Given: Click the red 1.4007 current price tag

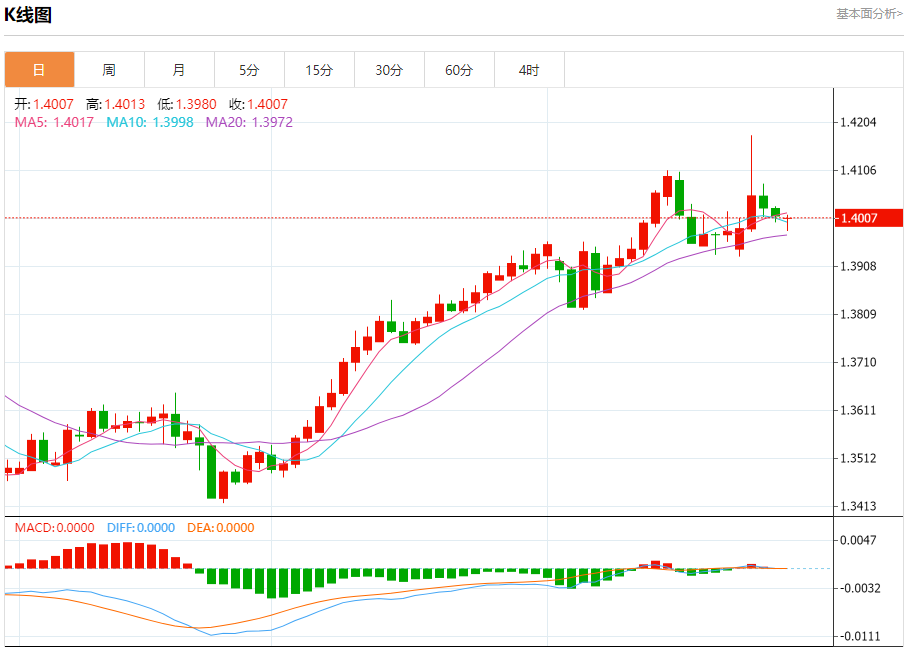Looking at the screenshot, I should point(868,218).
